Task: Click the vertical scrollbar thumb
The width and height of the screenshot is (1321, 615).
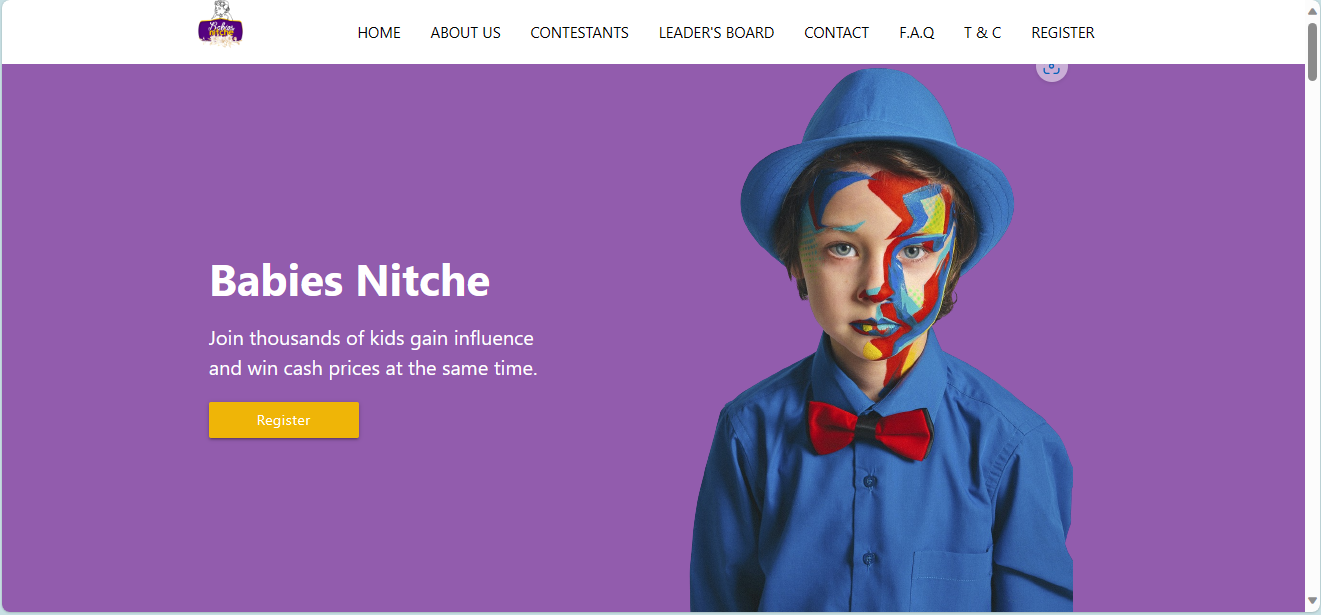Action: tap(1312, 50)
